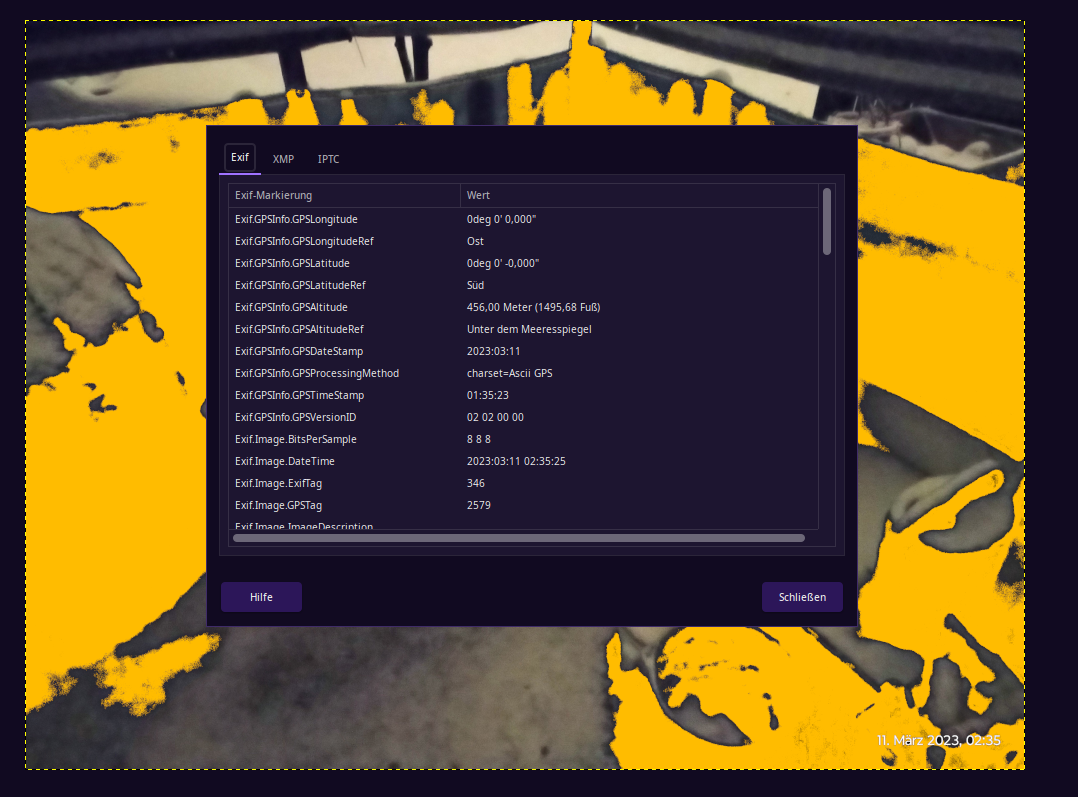Select row Exif.GPSInfo.GPSProcessingMethod
The image size is (1078, 797).
click(x=523, y=373)
